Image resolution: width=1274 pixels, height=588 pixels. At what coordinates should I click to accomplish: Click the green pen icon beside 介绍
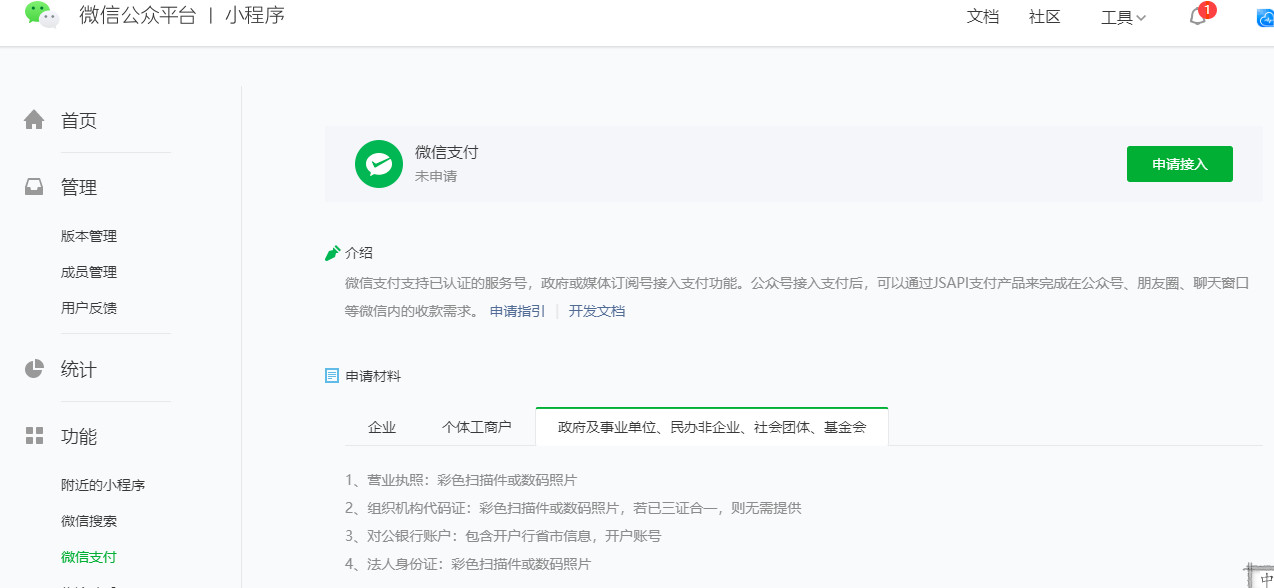(x=333, y=253)
